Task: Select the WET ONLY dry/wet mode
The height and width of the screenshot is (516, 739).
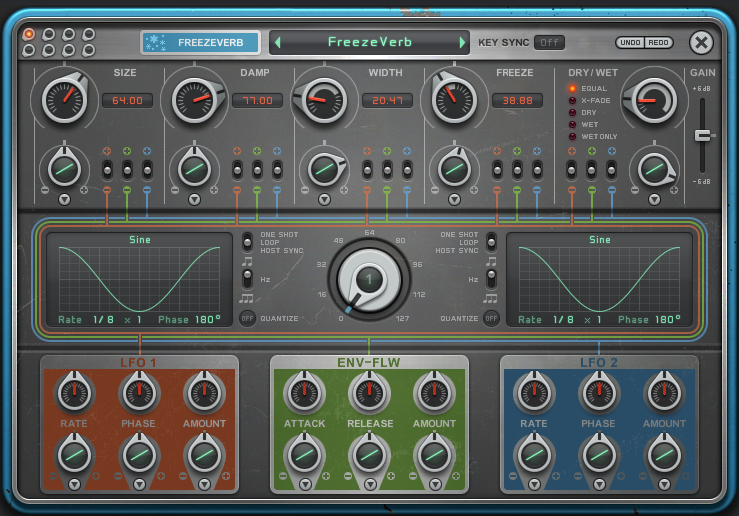Action: tap(573, 136)
